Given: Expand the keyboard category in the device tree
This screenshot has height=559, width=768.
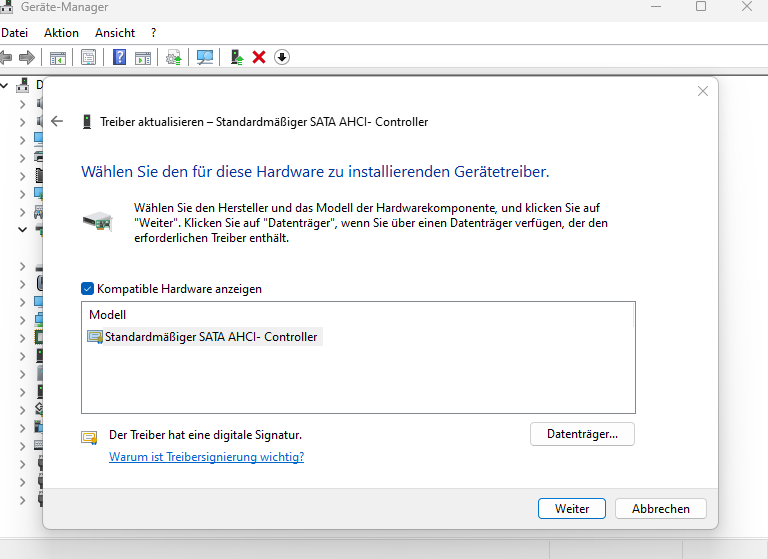Looking at the screenshot, I should click(22, 446).
